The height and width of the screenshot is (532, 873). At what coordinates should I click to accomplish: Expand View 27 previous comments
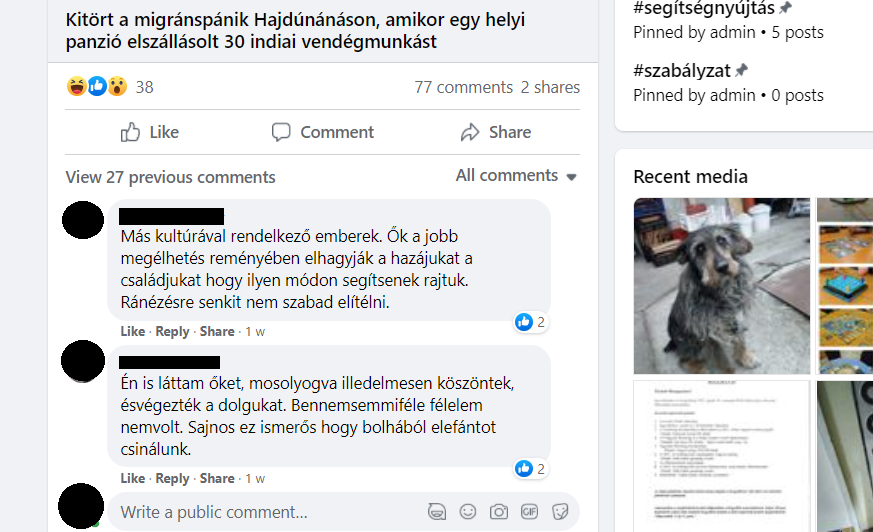point(170,177)
